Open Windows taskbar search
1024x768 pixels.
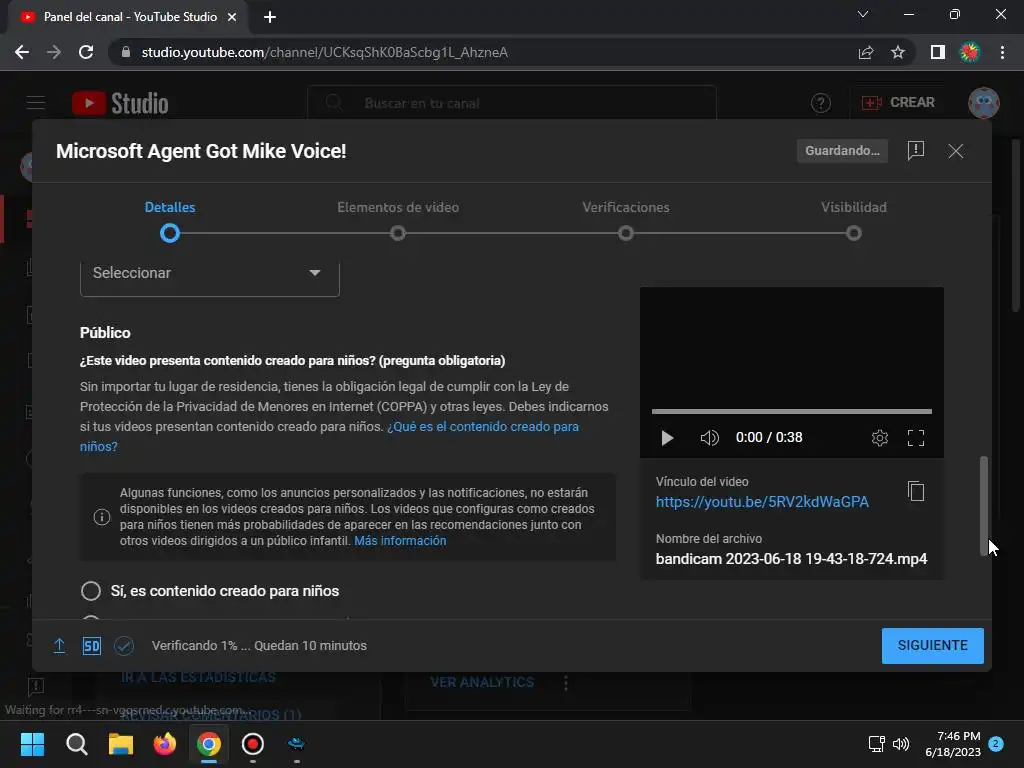click(76, 744)
